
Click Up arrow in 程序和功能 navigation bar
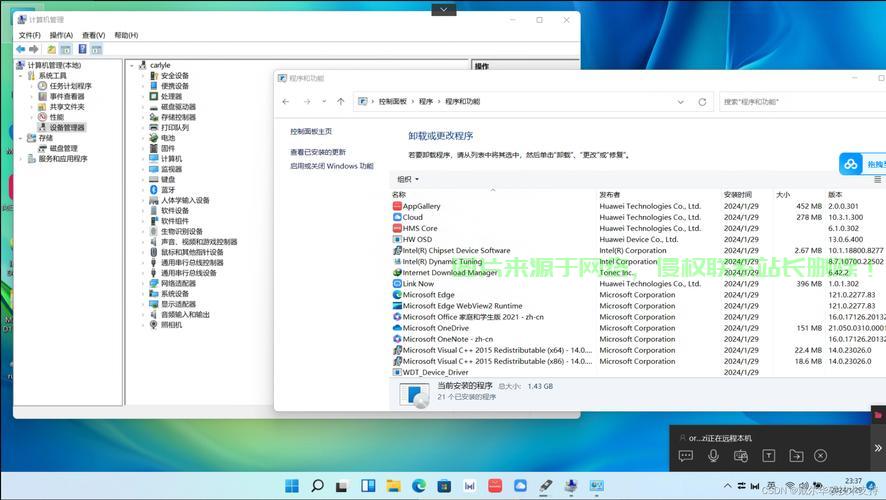coord(341,102)
